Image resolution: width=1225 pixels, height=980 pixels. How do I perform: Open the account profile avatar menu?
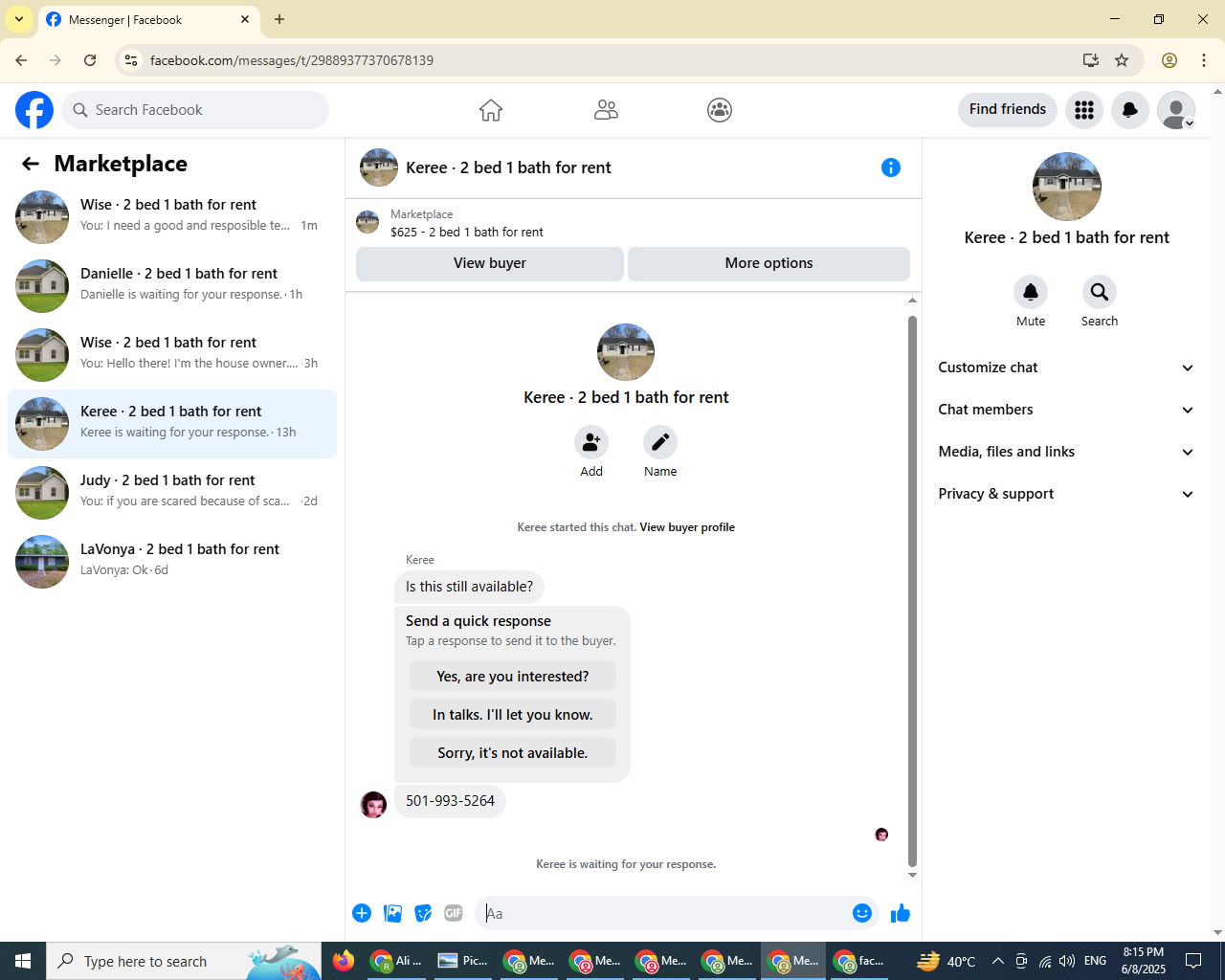pos(1176,110)
